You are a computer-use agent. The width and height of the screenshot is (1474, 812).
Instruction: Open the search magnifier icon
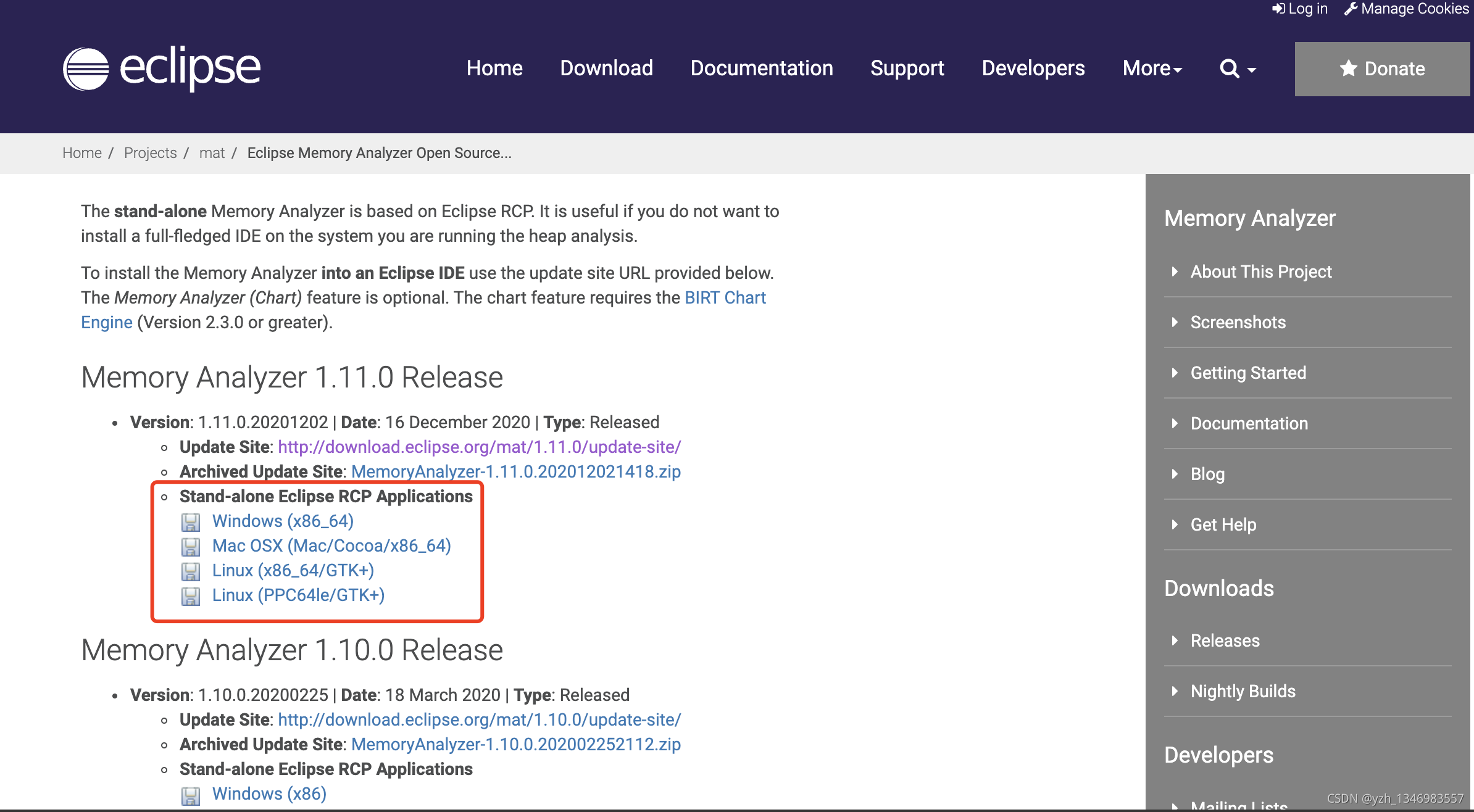click(1229, 68)
